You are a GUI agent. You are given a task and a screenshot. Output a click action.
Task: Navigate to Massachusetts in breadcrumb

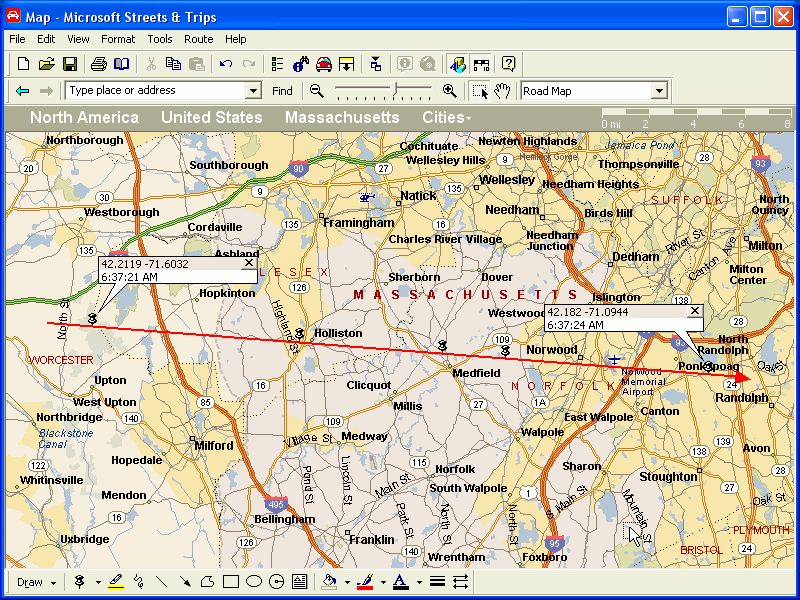click(x=342, y=117)
